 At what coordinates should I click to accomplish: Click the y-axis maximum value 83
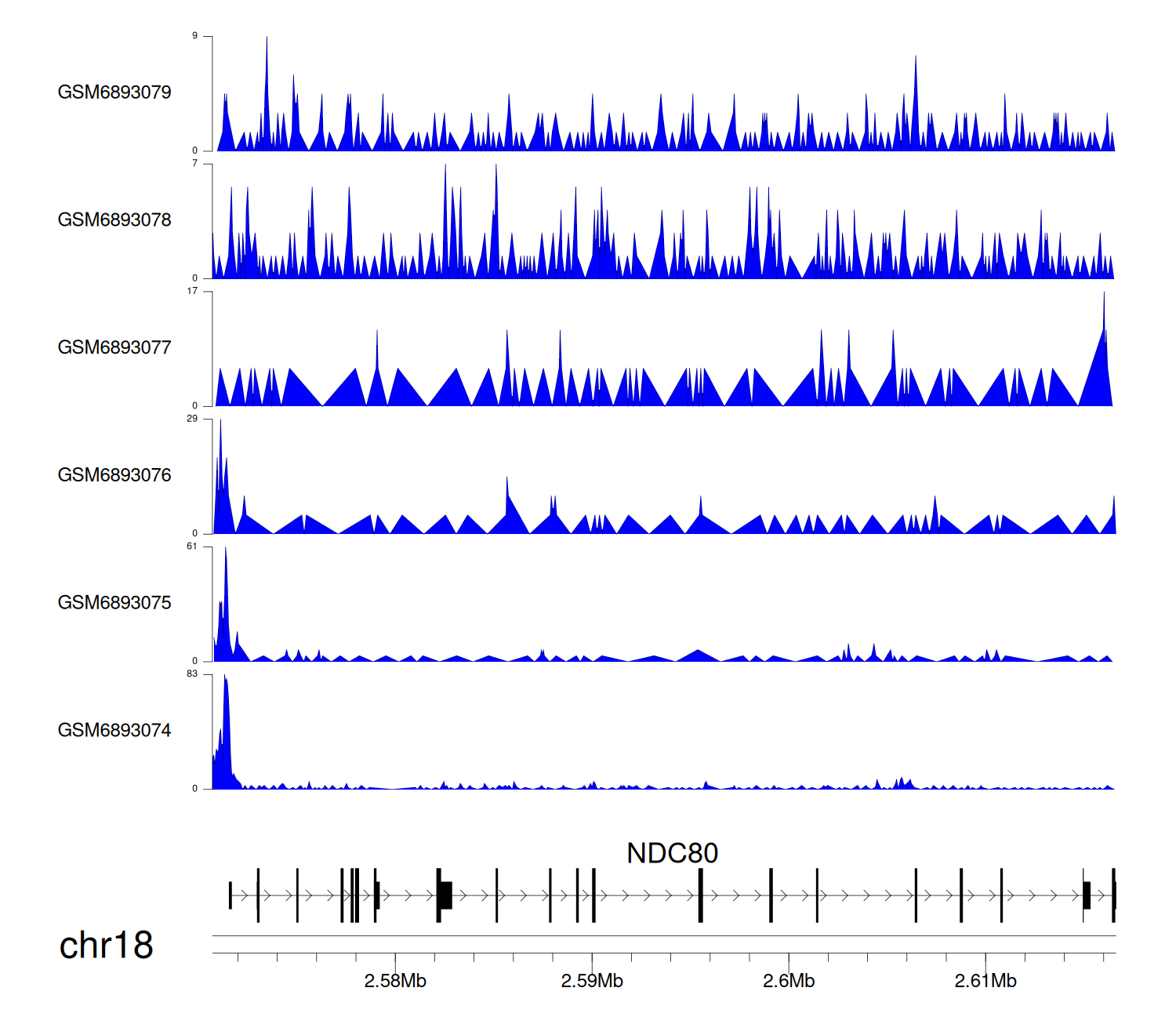(x=192, y=674)
